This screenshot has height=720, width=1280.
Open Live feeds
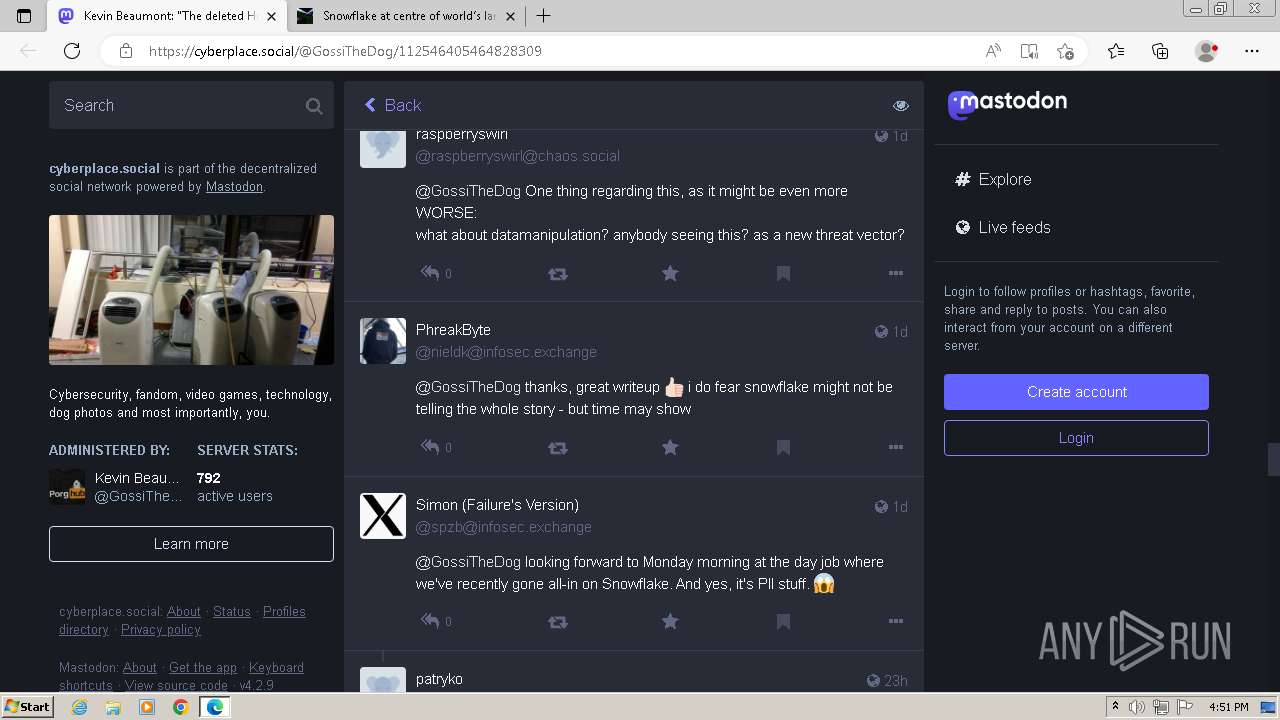click(x=1003, y=227)
